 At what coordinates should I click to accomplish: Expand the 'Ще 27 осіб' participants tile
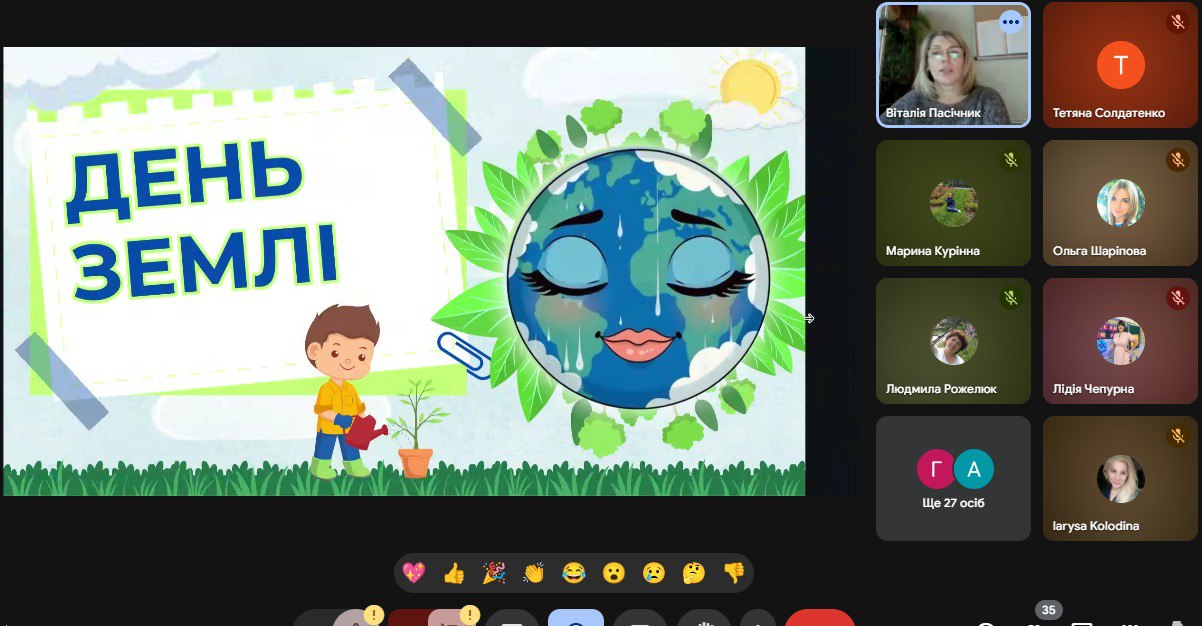point(953,478)
